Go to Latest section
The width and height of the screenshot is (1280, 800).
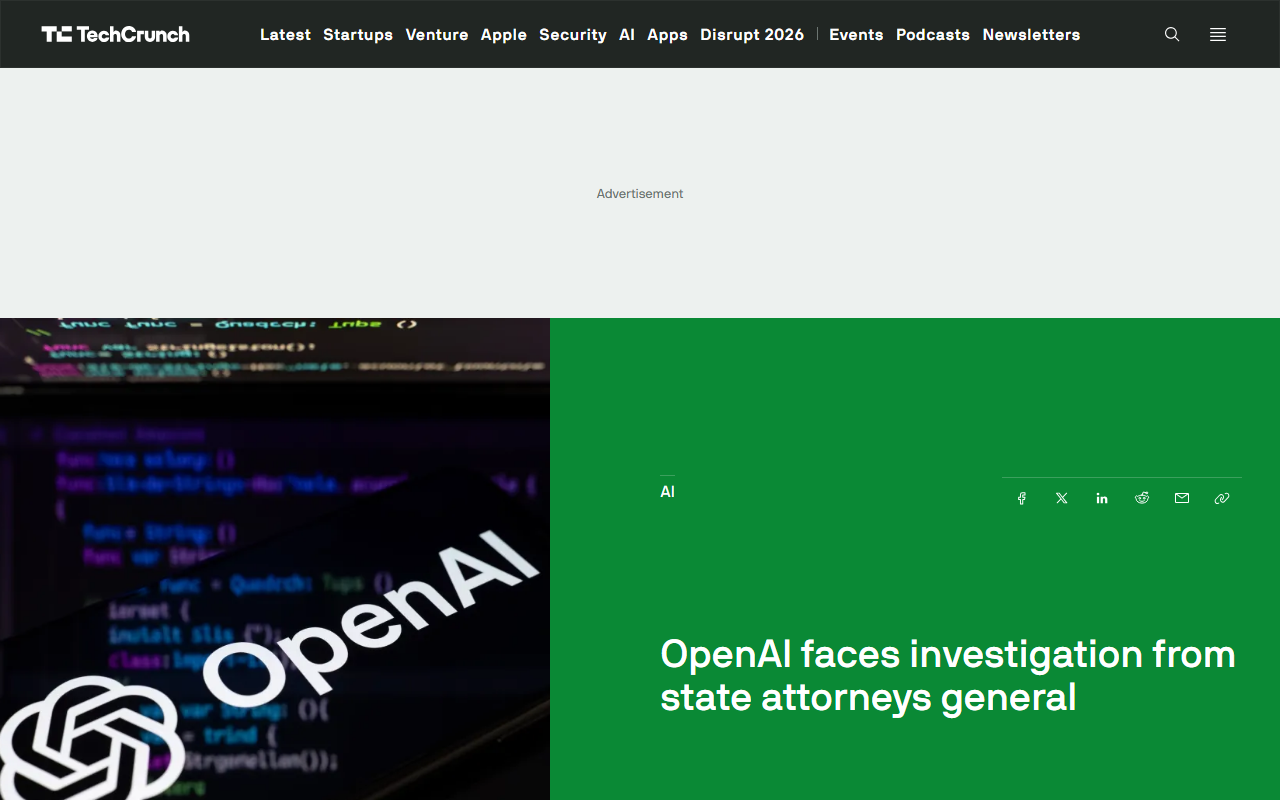point(285,34)
